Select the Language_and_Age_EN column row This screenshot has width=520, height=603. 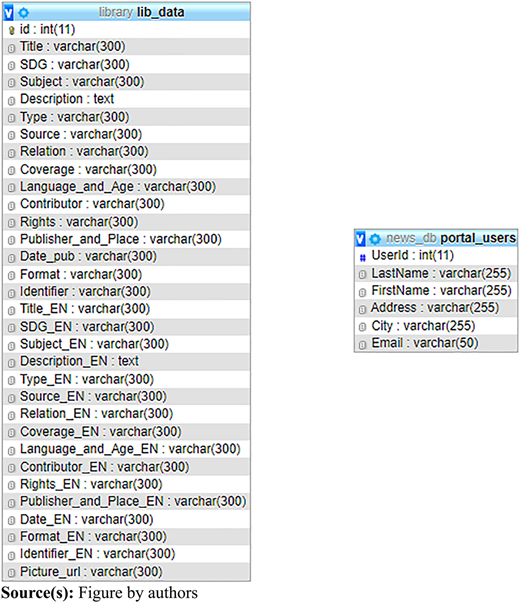click(x=127, y=449)
